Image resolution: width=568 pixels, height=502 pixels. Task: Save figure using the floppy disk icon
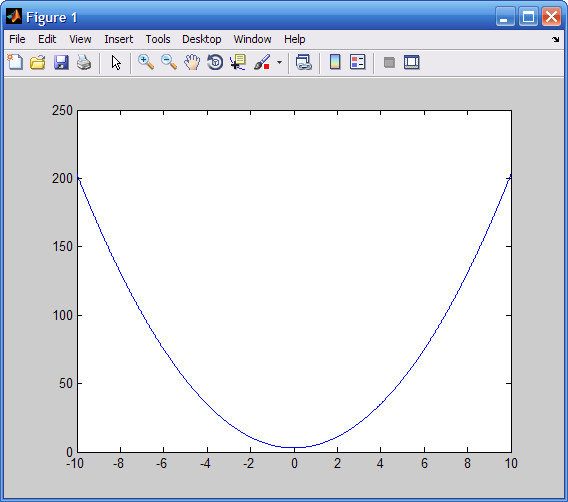(x=61, y=62)
